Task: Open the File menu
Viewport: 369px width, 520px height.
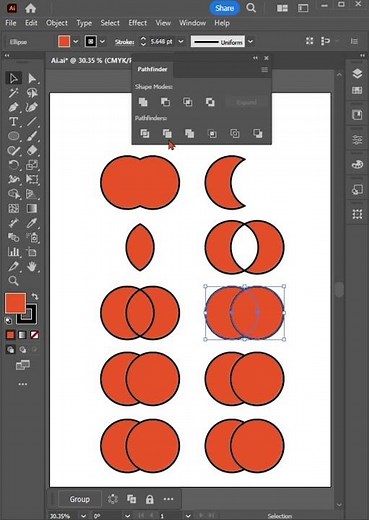Action: point(11,23)
